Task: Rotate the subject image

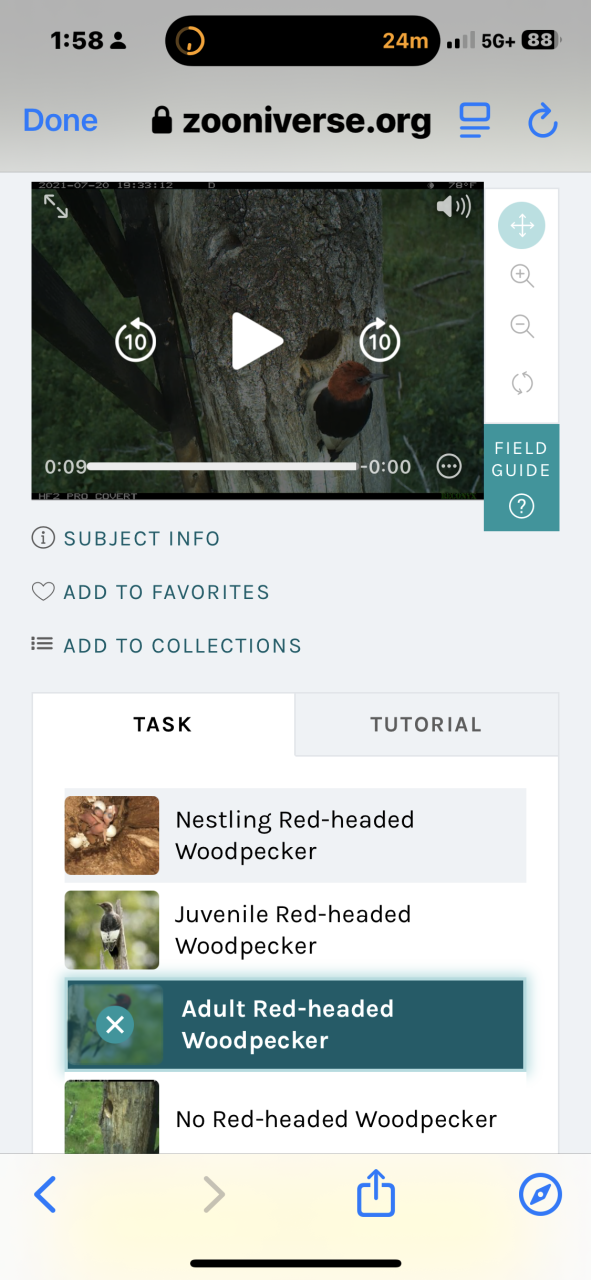Action: coord(522,383)
